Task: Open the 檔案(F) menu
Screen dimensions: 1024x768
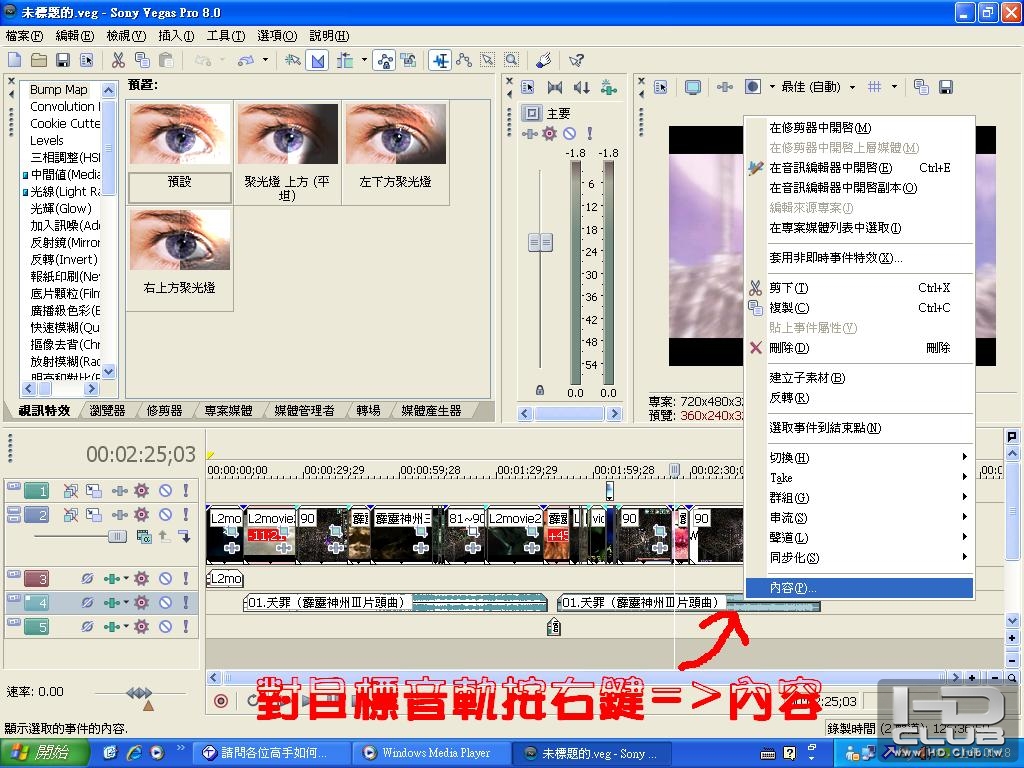Action: [24, 36]
